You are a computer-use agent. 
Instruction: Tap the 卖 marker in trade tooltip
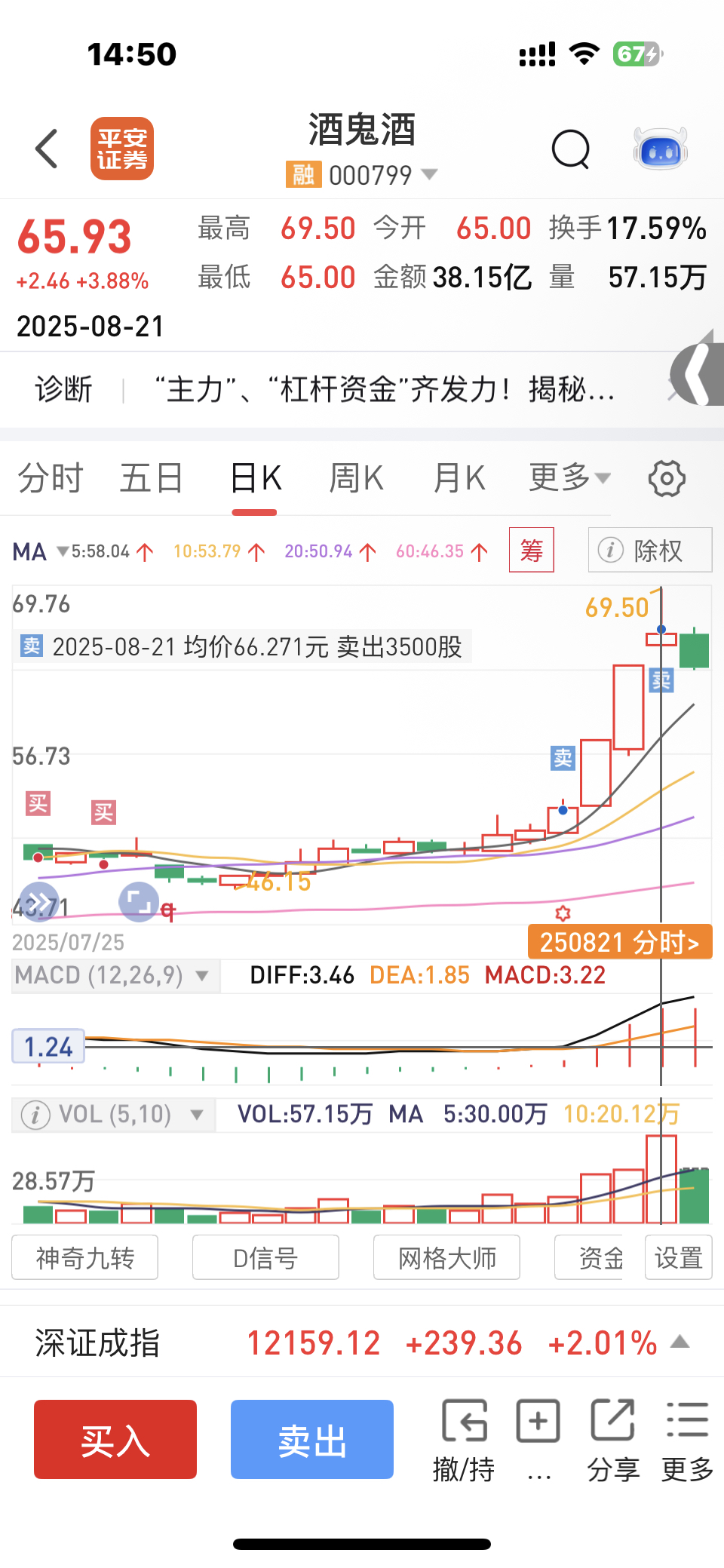coord(31,646)
